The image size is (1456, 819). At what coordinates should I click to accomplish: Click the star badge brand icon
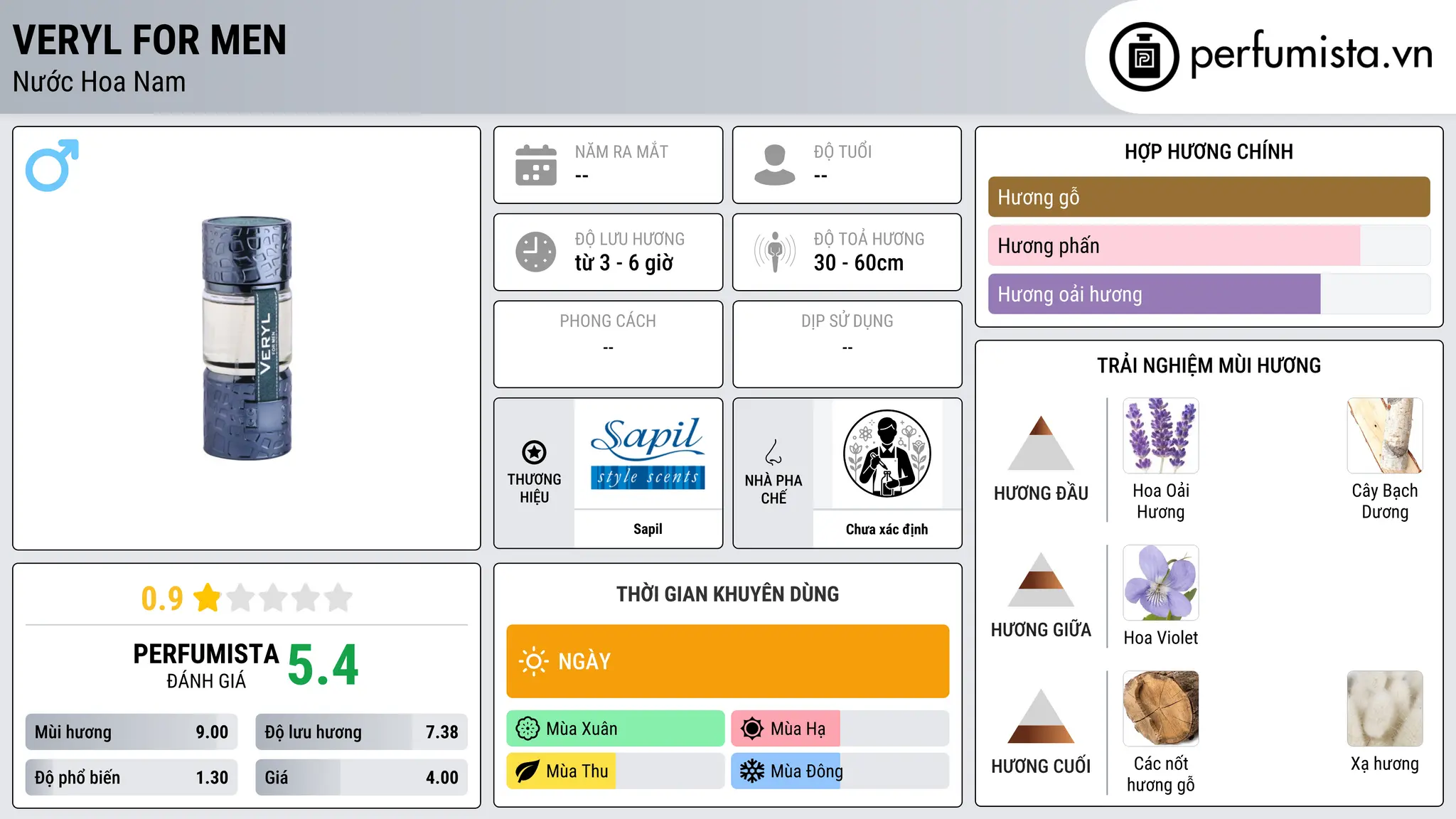click(534, 451)
